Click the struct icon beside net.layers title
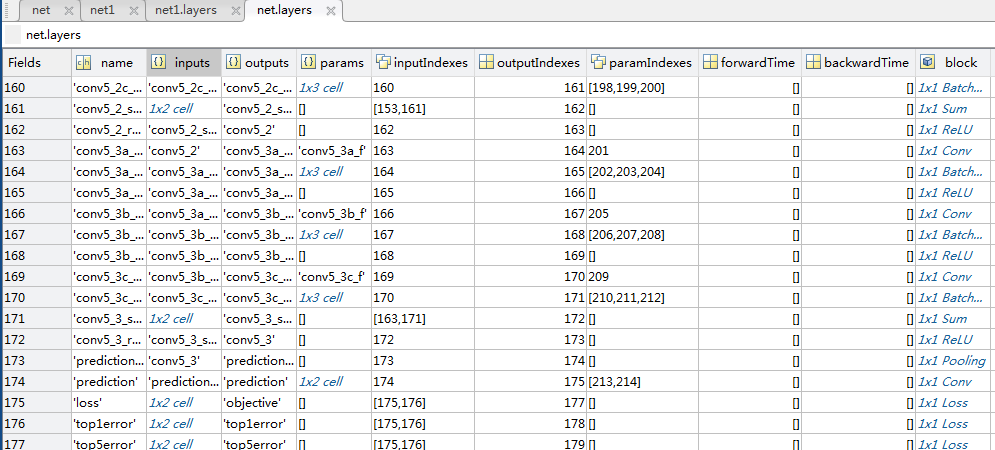 coord(13,34)
